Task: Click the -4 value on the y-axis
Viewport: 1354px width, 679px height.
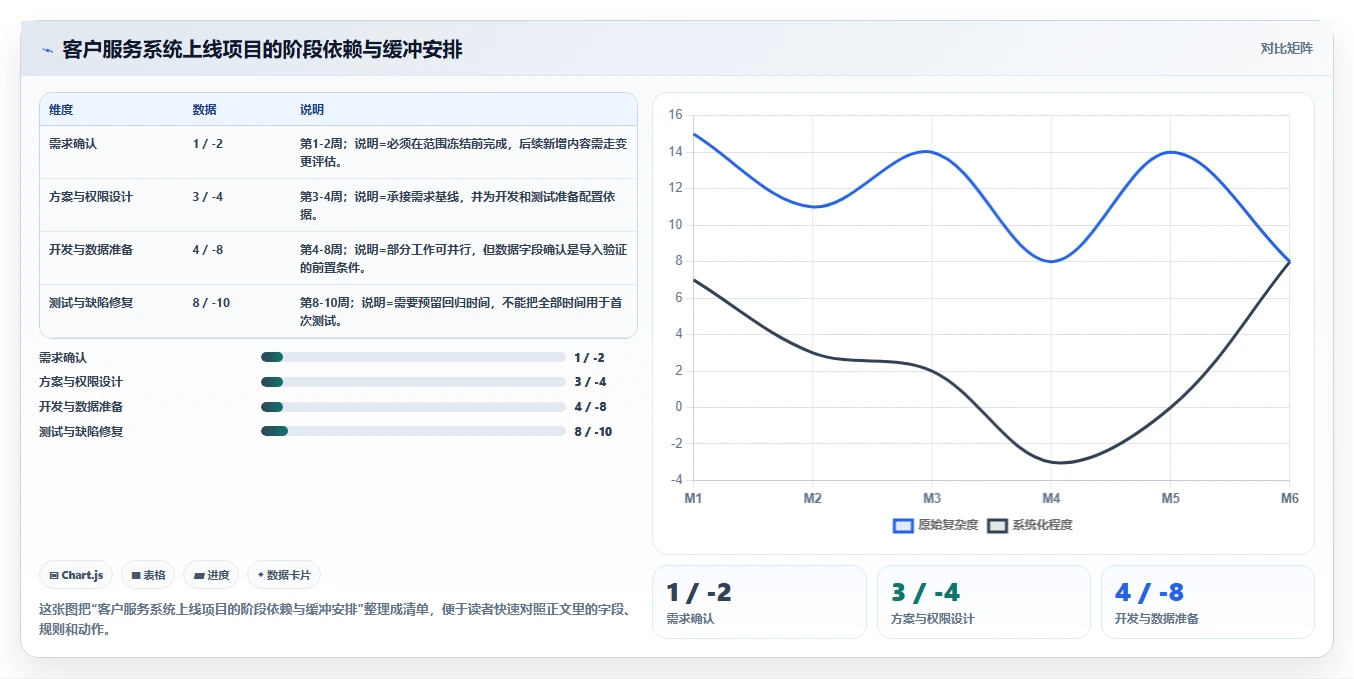Action: [676, 480]
